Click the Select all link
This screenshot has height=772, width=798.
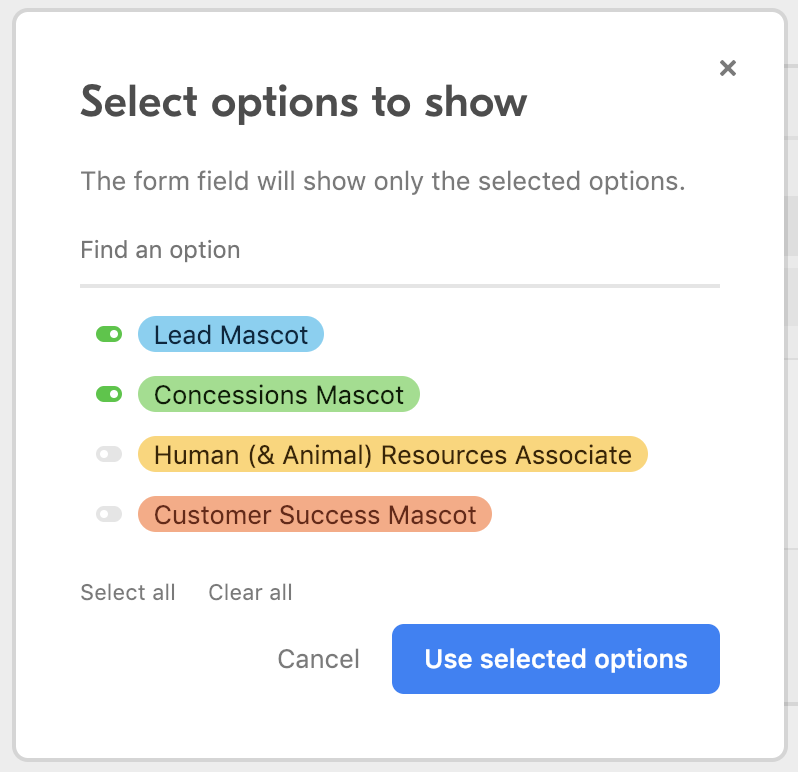point(128,593)
